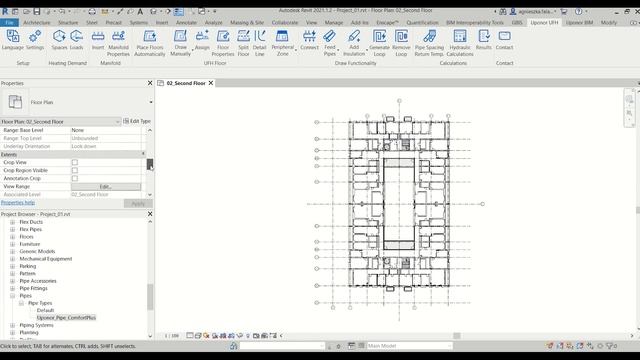Select the Default pipe type item
Screen dimensions: 640x360
[x=45, y=310]
